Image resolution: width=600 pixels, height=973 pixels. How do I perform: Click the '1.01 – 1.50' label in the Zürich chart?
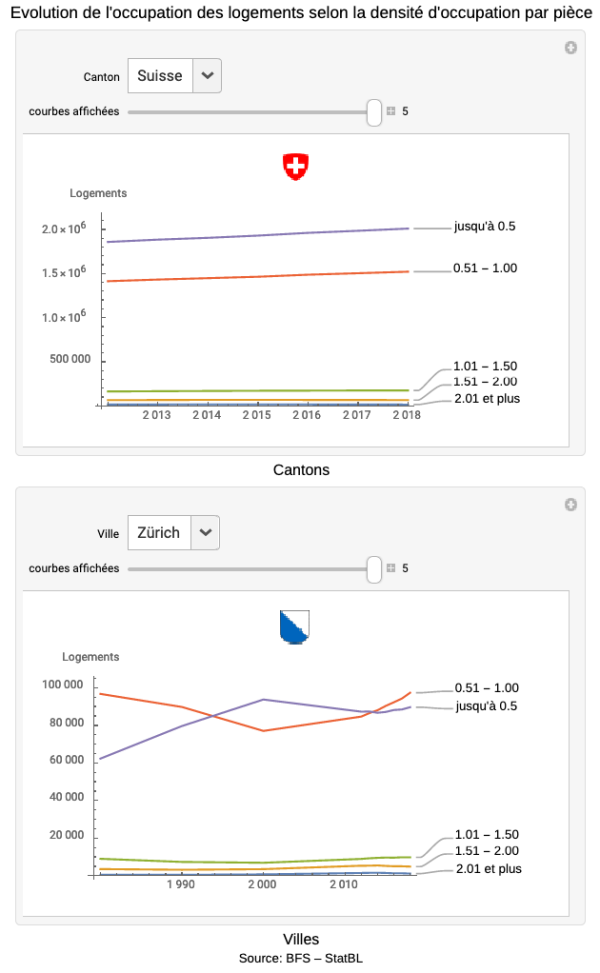(487, 834)
